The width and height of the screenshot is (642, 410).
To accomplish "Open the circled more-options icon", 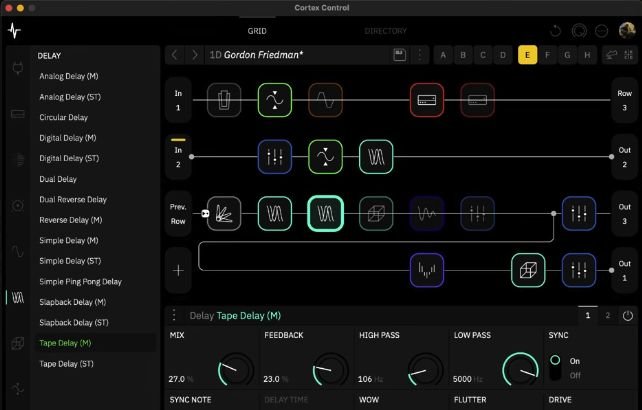I will (x=601, y=31).
